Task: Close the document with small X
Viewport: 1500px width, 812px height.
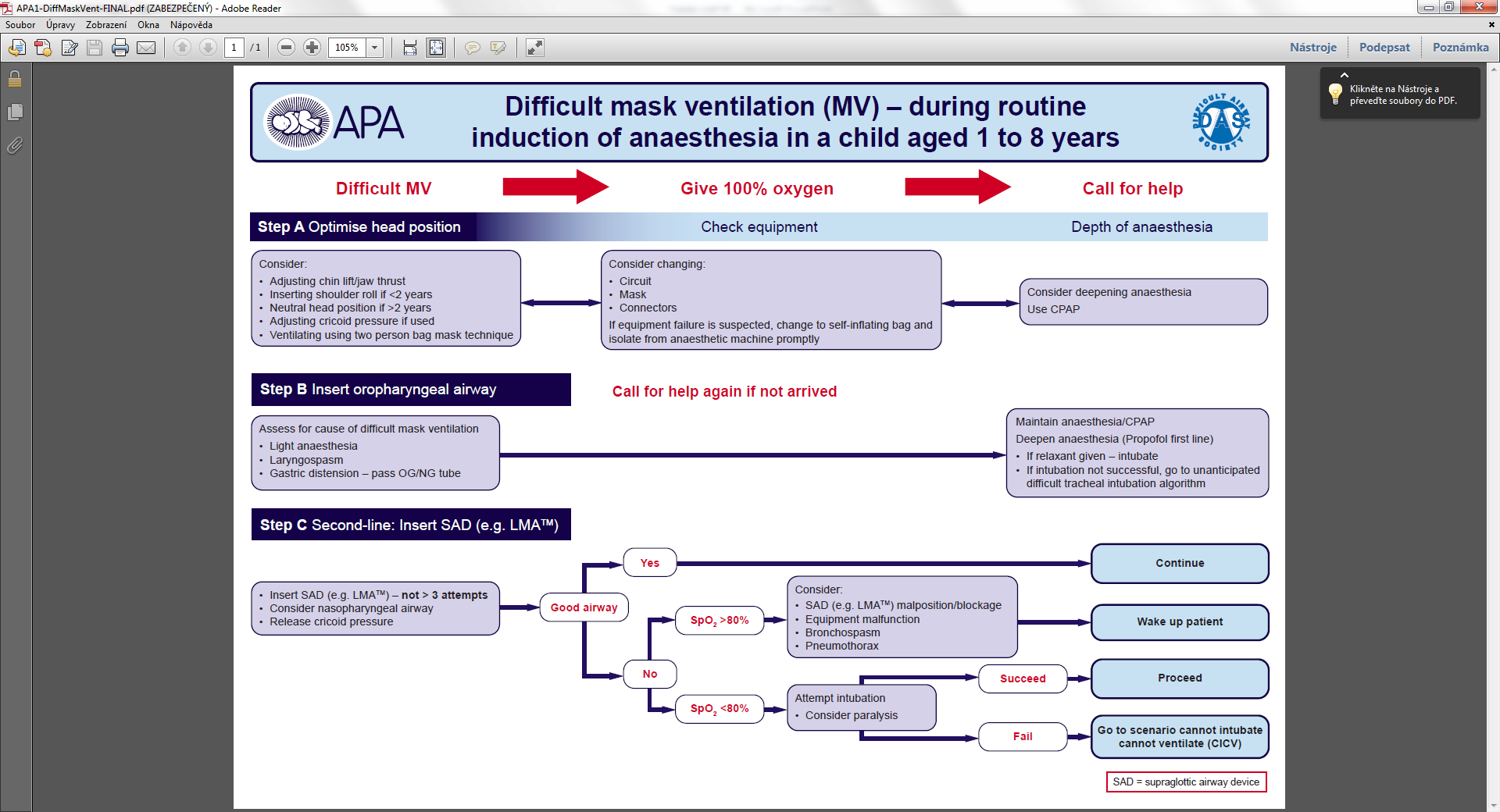Action: 1491,25
